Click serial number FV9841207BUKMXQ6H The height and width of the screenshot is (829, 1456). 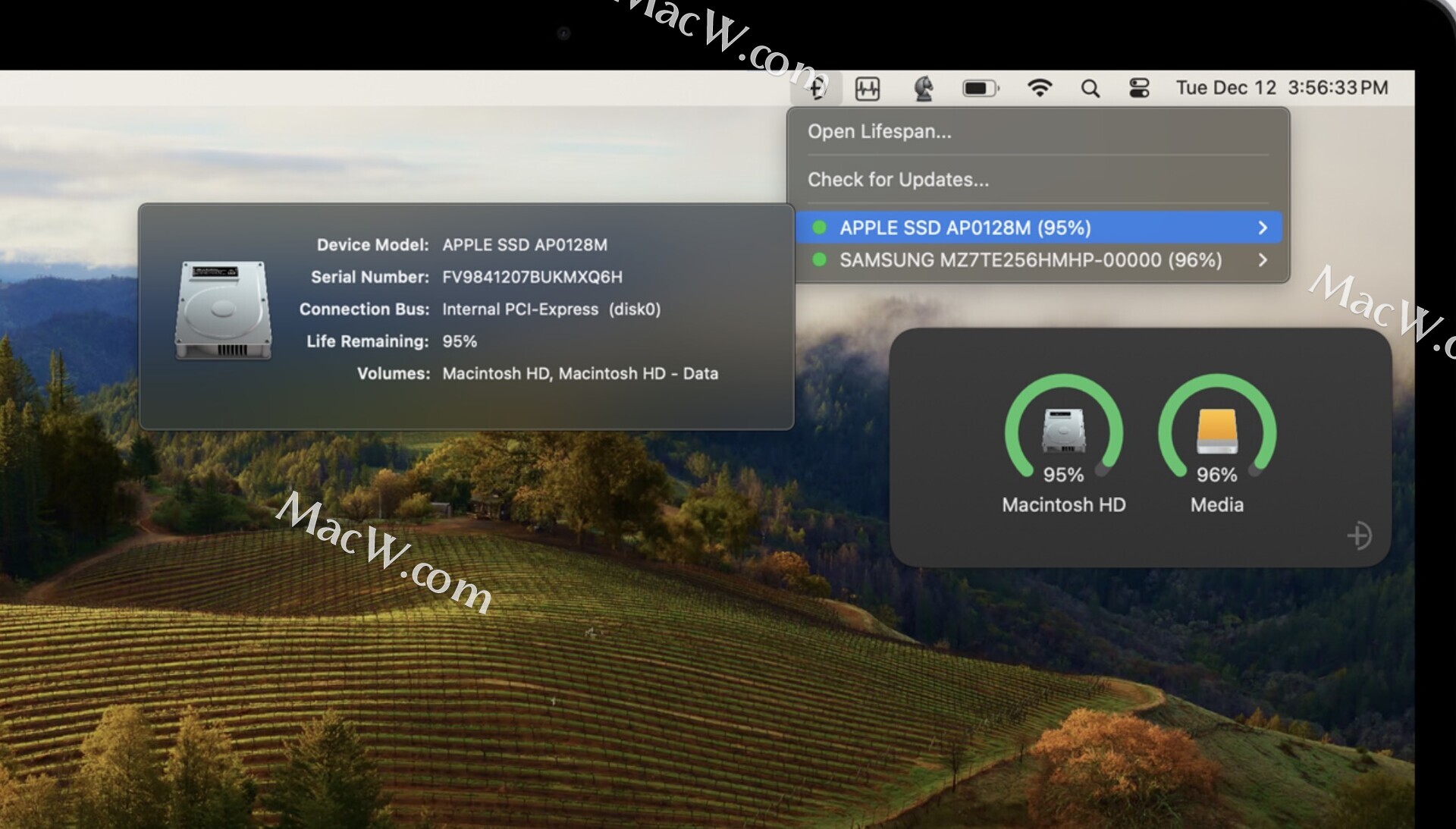coord(532,277)
